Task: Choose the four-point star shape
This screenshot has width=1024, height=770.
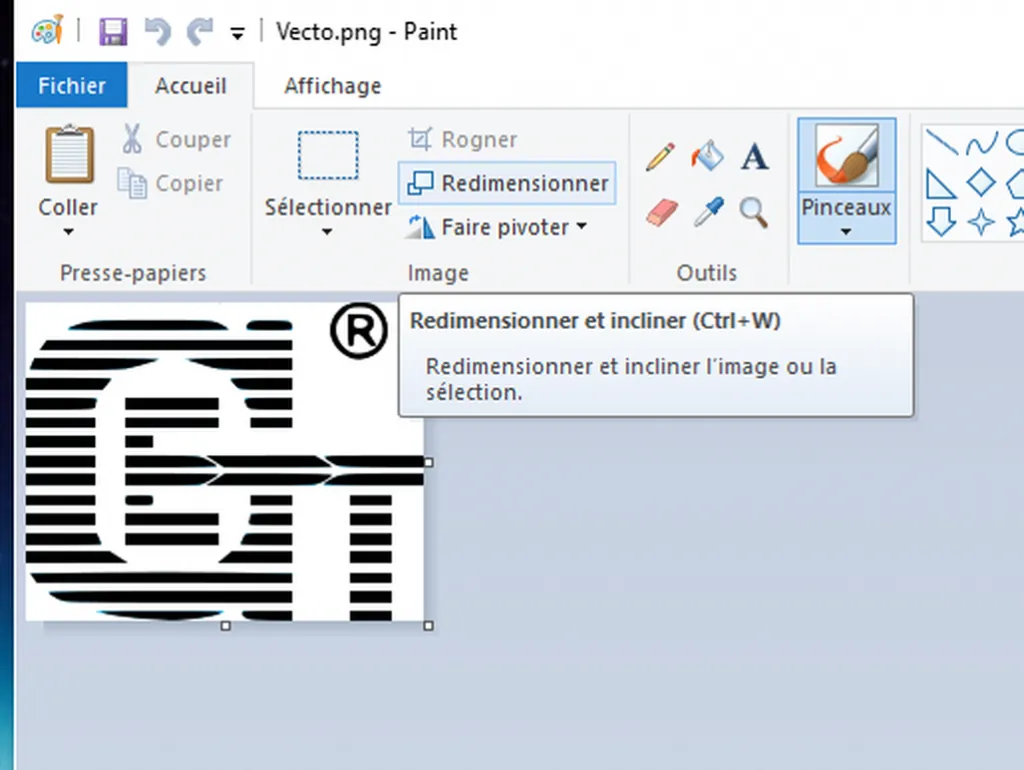Action: (x=981, y=222)
